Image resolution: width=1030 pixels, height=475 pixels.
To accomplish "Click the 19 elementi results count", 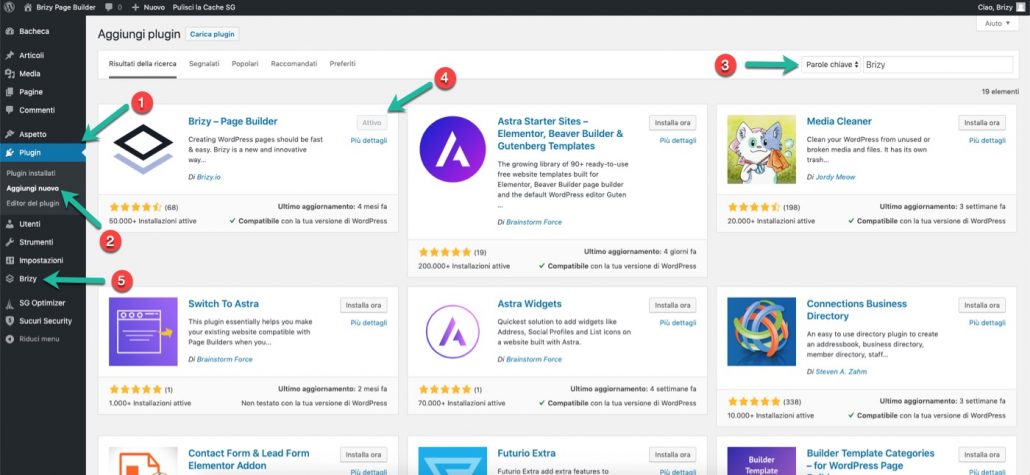I will [x=998, y=93].
